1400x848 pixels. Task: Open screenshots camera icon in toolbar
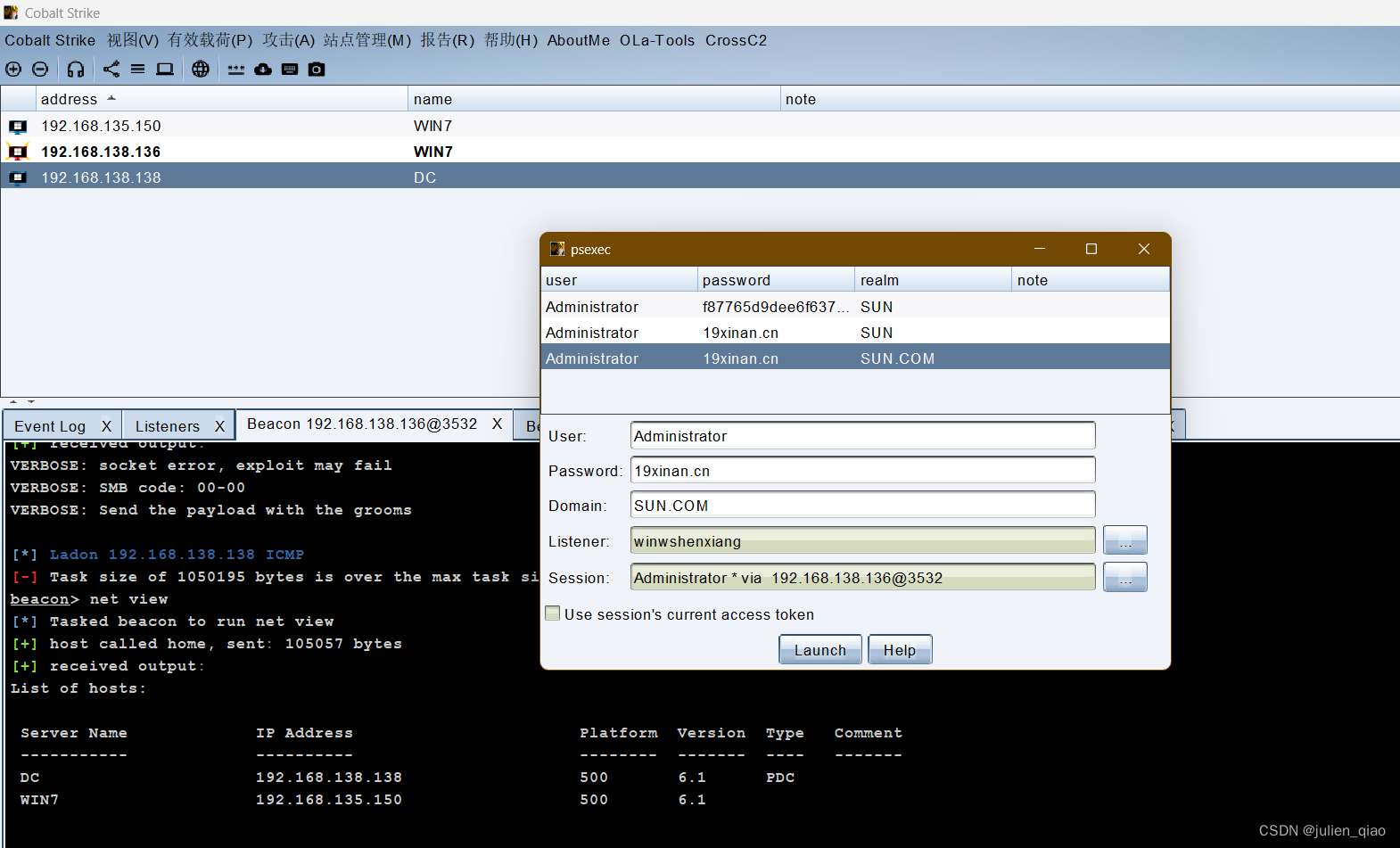[317, 69]
